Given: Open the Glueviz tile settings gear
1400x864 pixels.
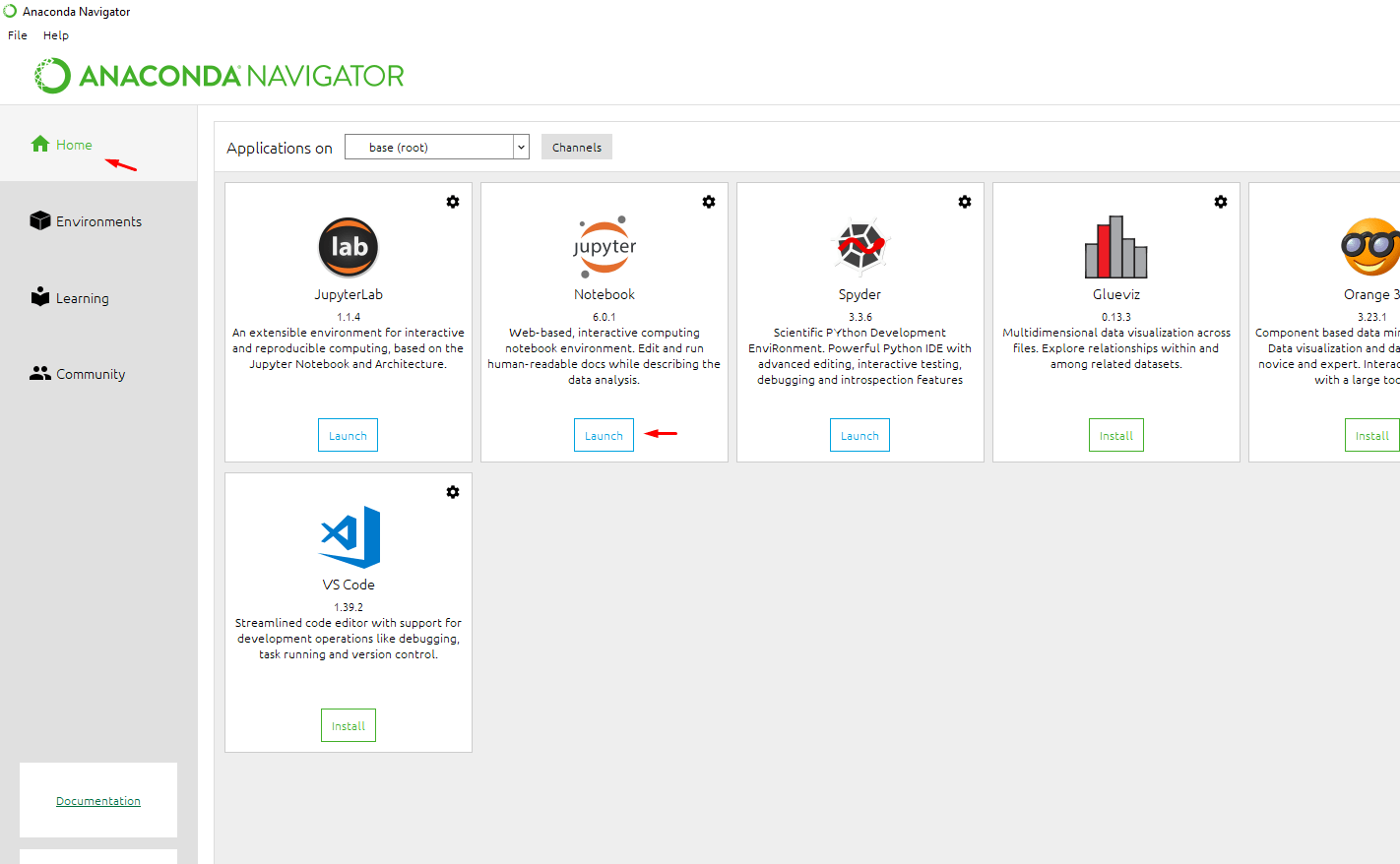Looking at the screenshot, I should tap(1221, 202).
